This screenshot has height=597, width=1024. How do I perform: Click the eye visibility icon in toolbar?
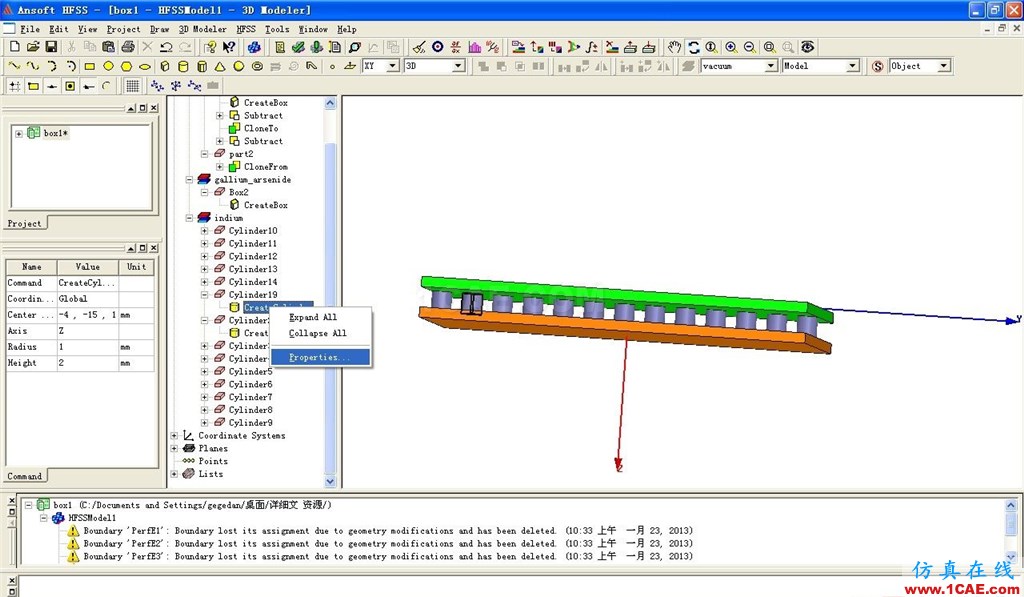808,47
